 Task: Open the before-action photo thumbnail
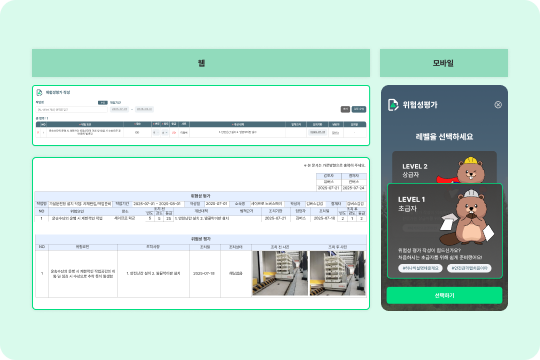280,273
